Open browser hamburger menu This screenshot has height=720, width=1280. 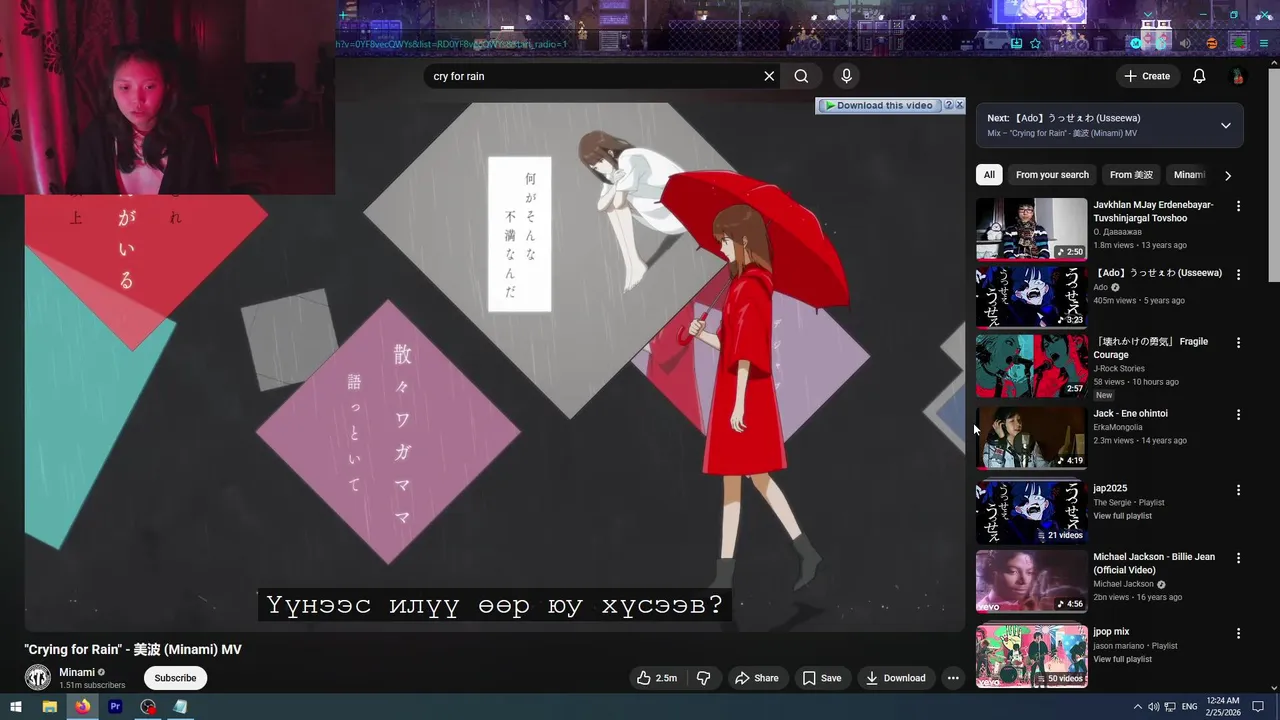tap(1264, 43)
